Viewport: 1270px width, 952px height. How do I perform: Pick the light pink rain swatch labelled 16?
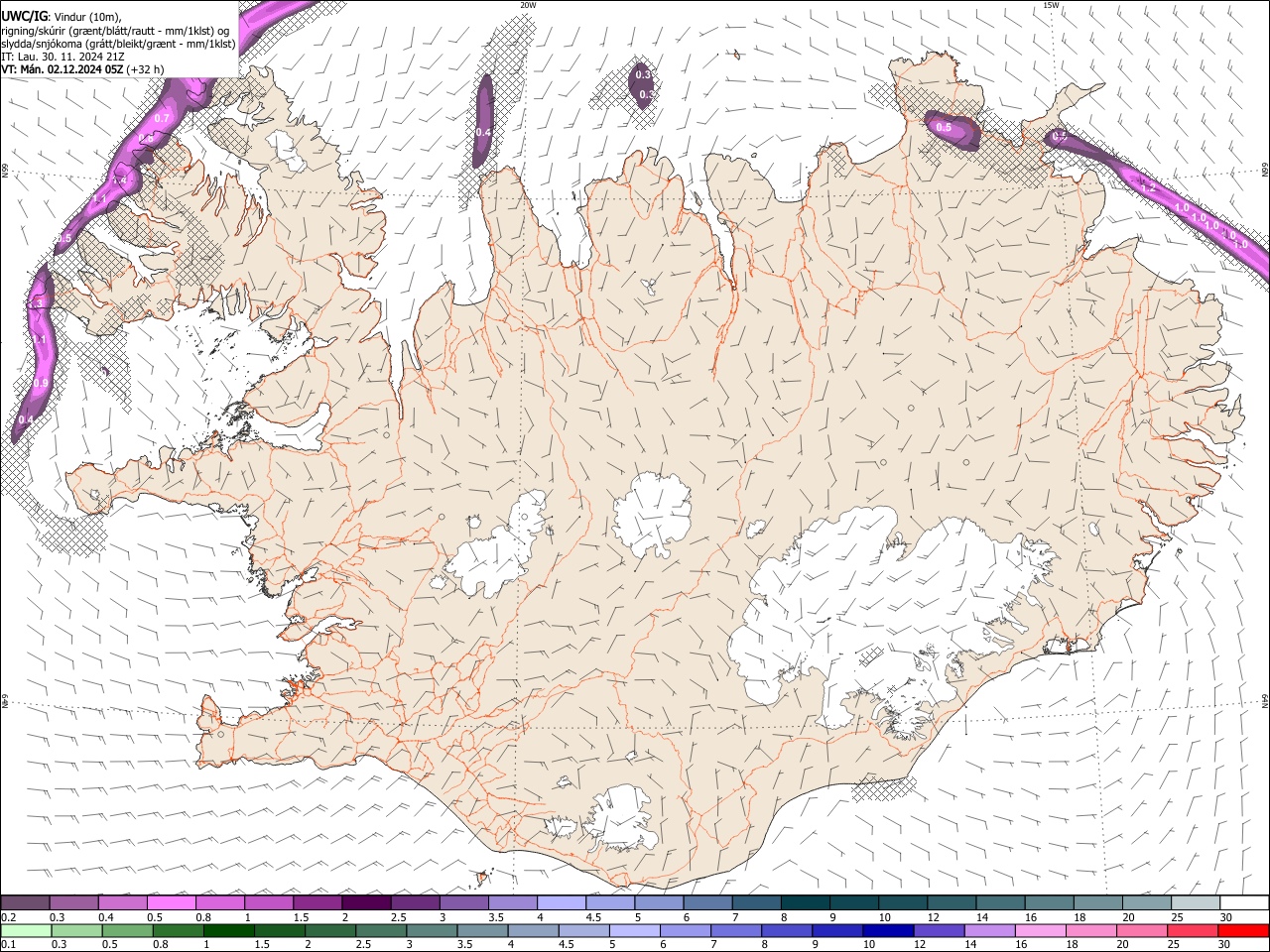[x=1042, y=930]
